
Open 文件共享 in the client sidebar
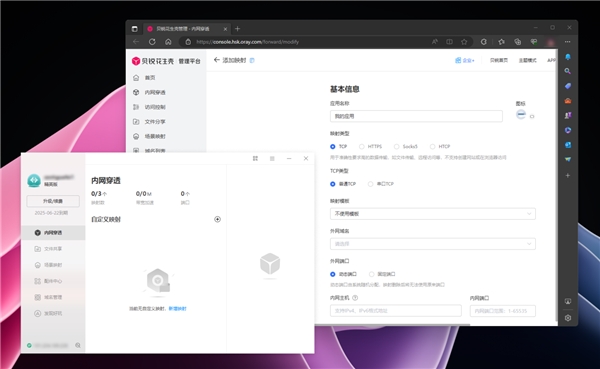click(x=53, y=249)
